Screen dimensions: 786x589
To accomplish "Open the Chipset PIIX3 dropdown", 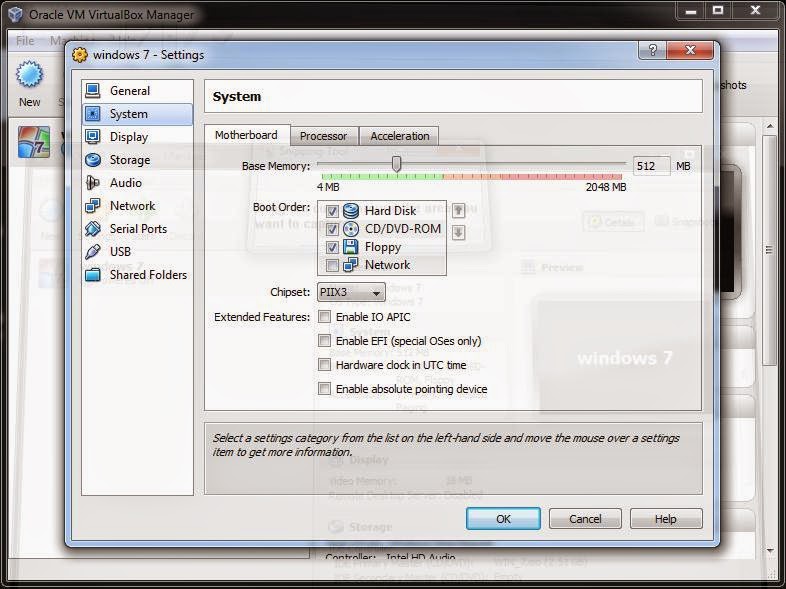I will point(351,292).
